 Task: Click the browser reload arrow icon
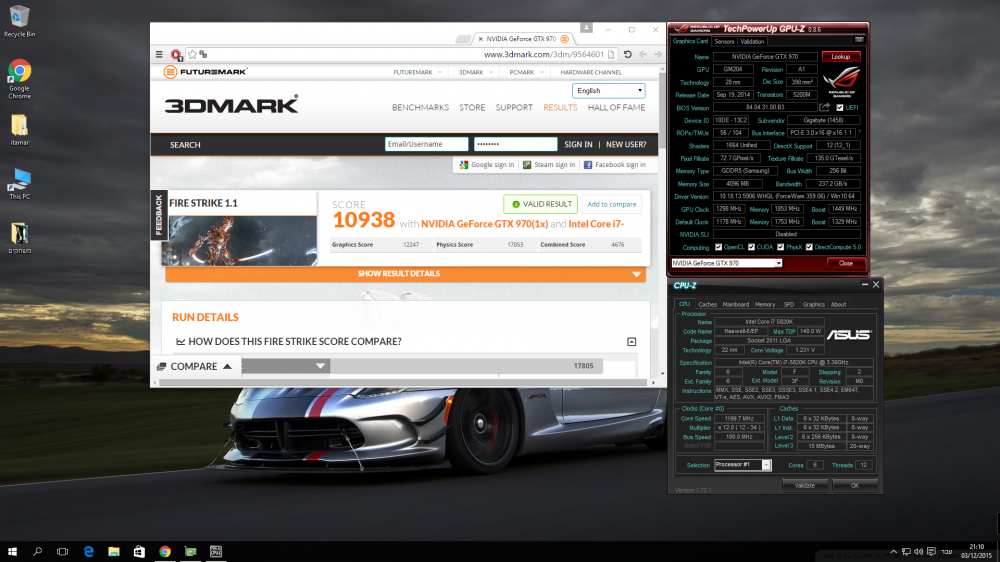[627, 54]
